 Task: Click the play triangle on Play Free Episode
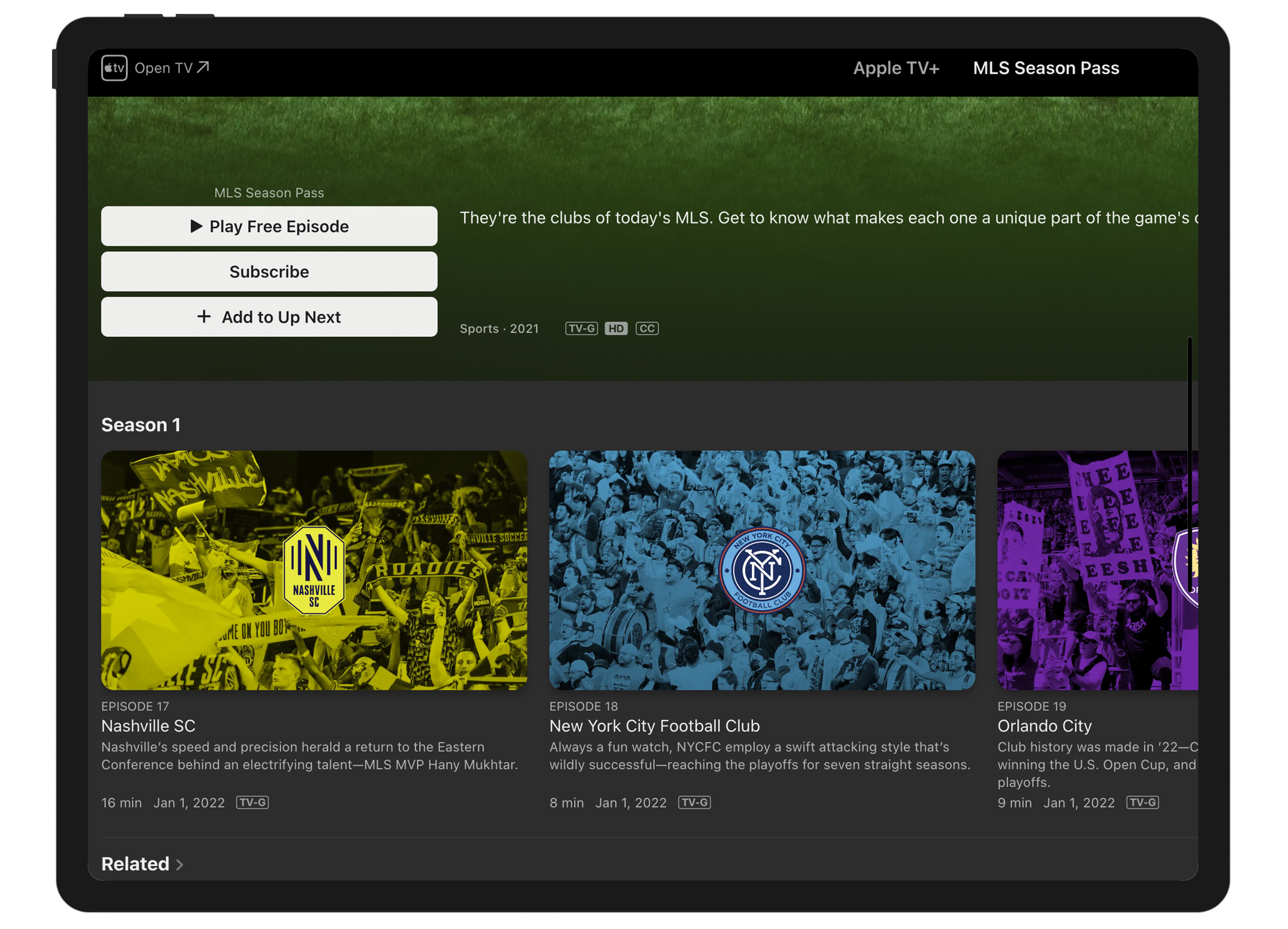(196, 226)
